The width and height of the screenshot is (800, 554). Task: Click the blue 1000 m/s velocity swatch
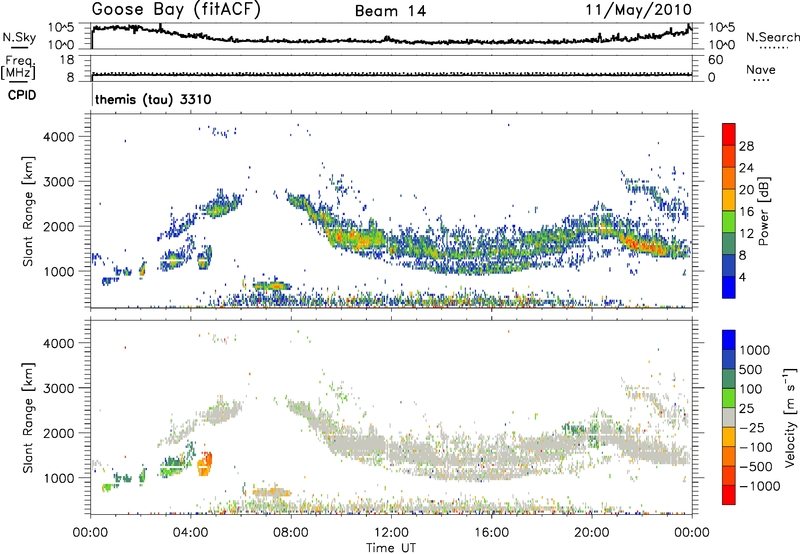pyautogui.click(x=729, y=340)
